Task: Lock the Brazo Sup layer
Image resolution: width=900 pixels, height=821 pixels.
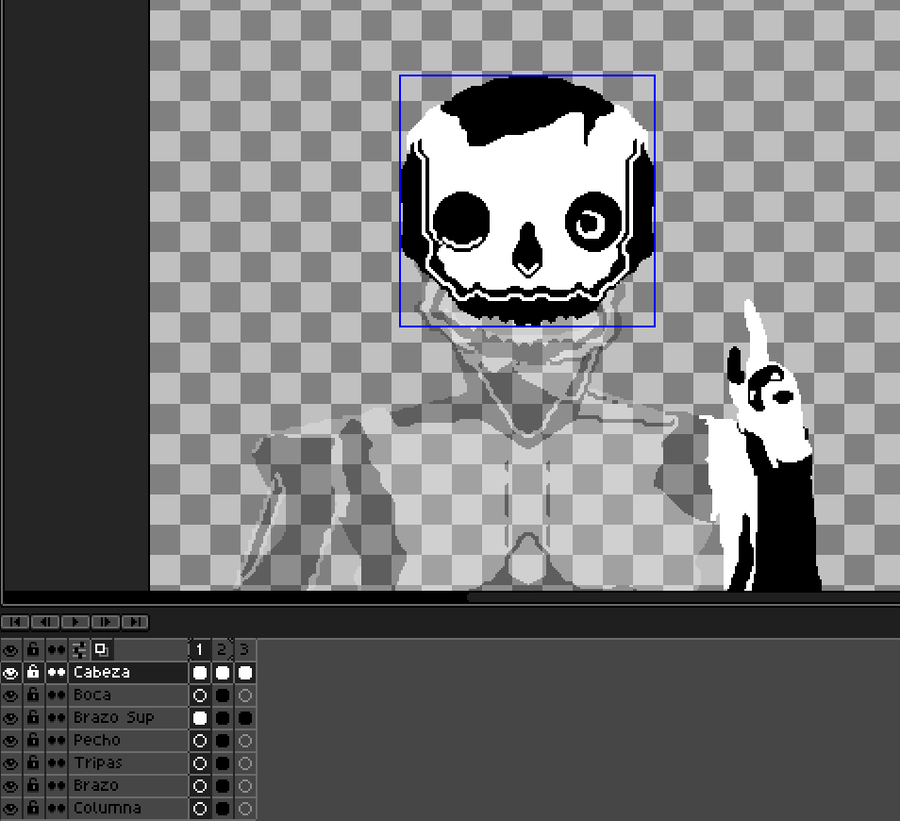Action: point(33,718)
